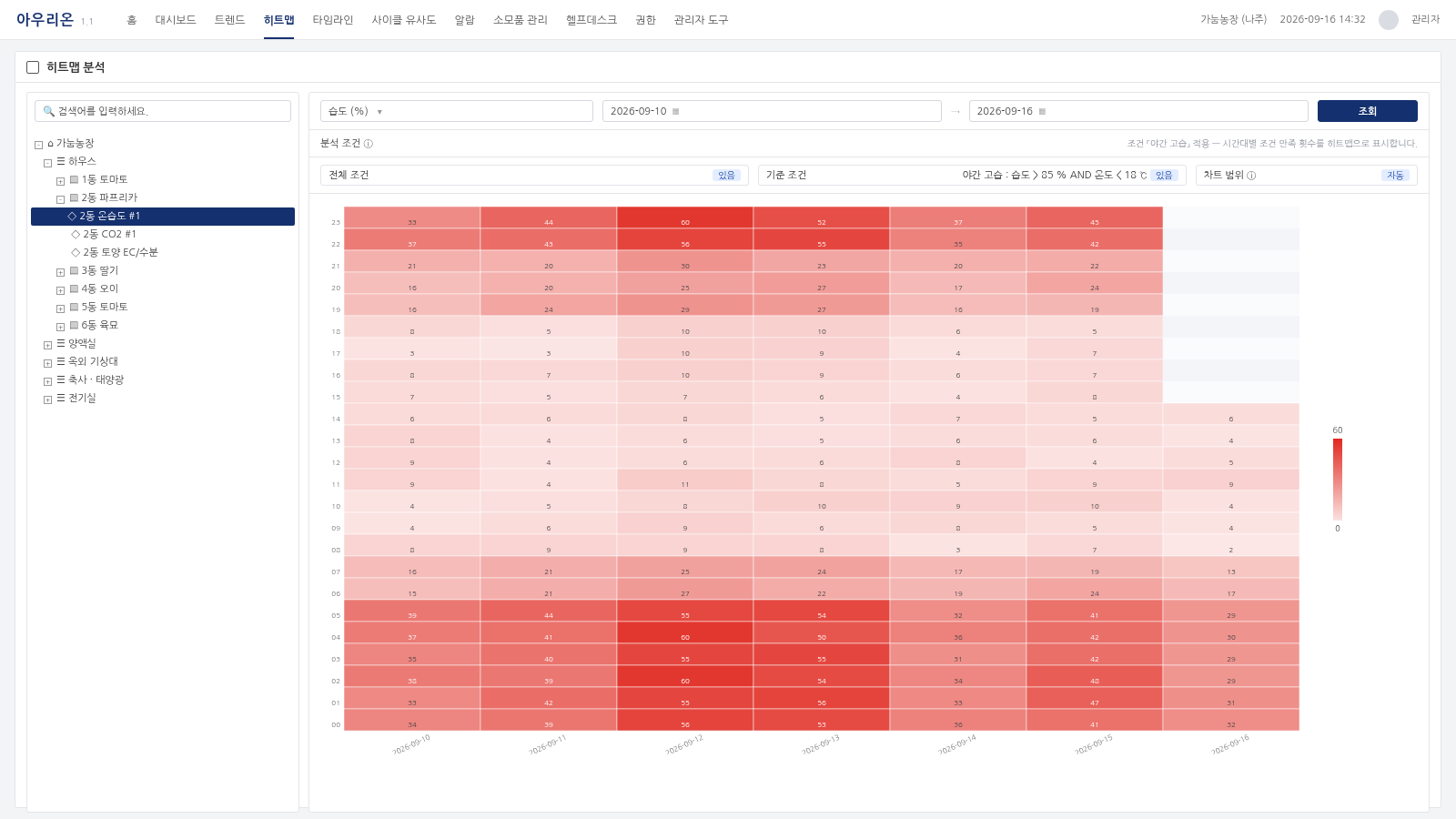Expand the 양액실 tree node

[x=48, y=345]
